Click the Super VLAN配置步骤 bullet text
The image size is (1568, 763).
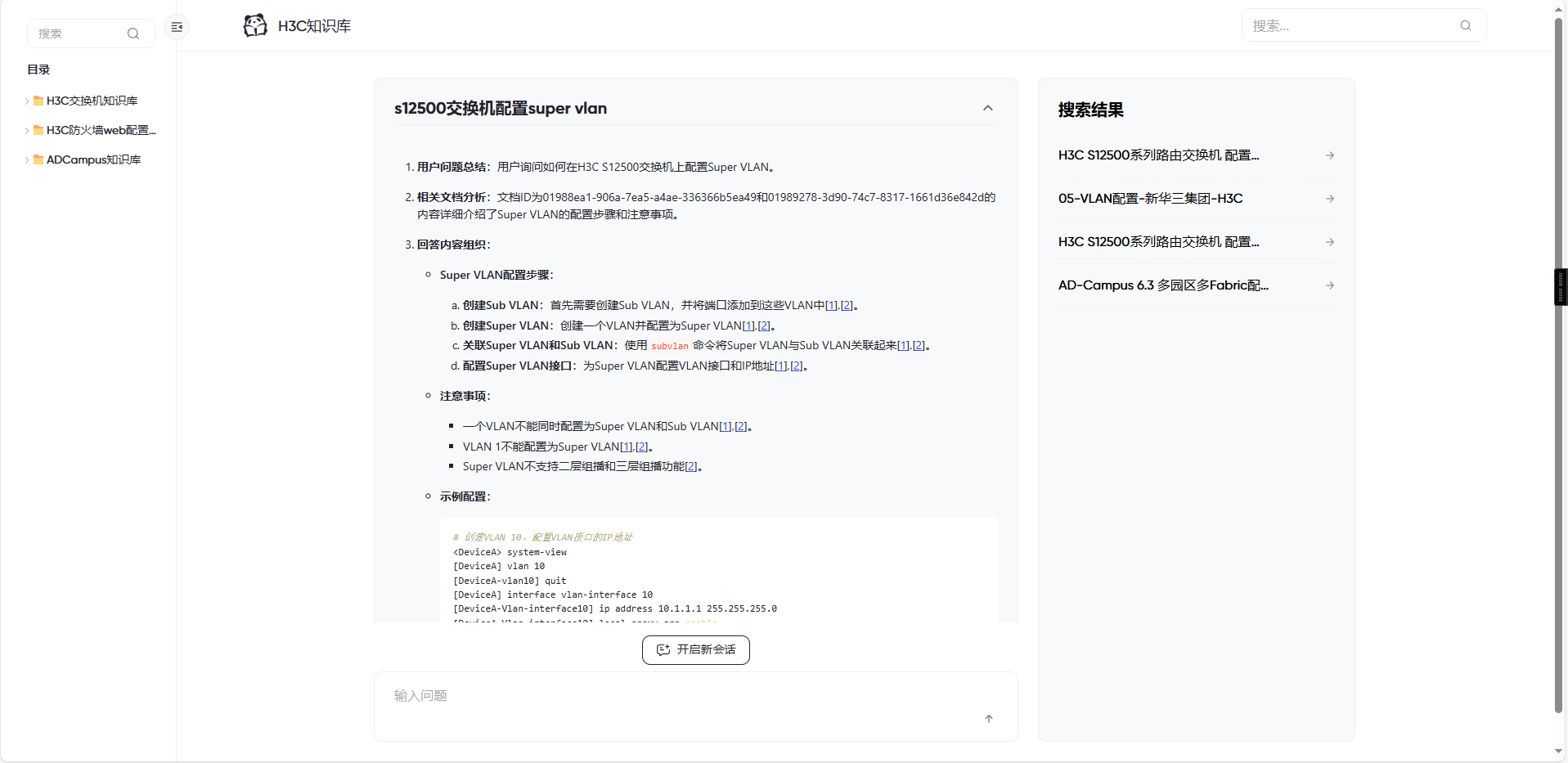coord(496,276)
